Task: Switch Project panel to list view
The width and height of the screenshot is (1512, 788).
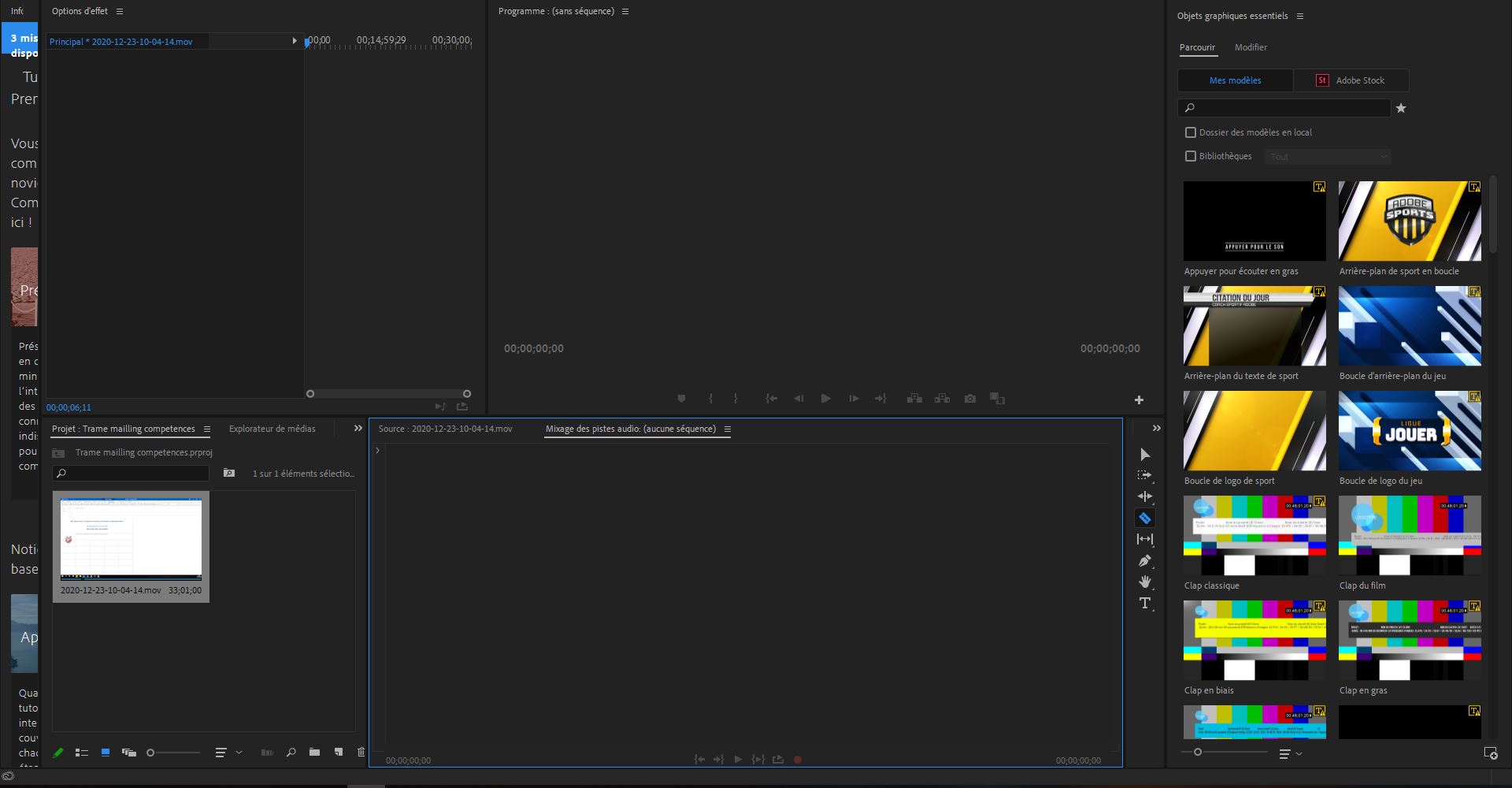Action: click(81, 753)
